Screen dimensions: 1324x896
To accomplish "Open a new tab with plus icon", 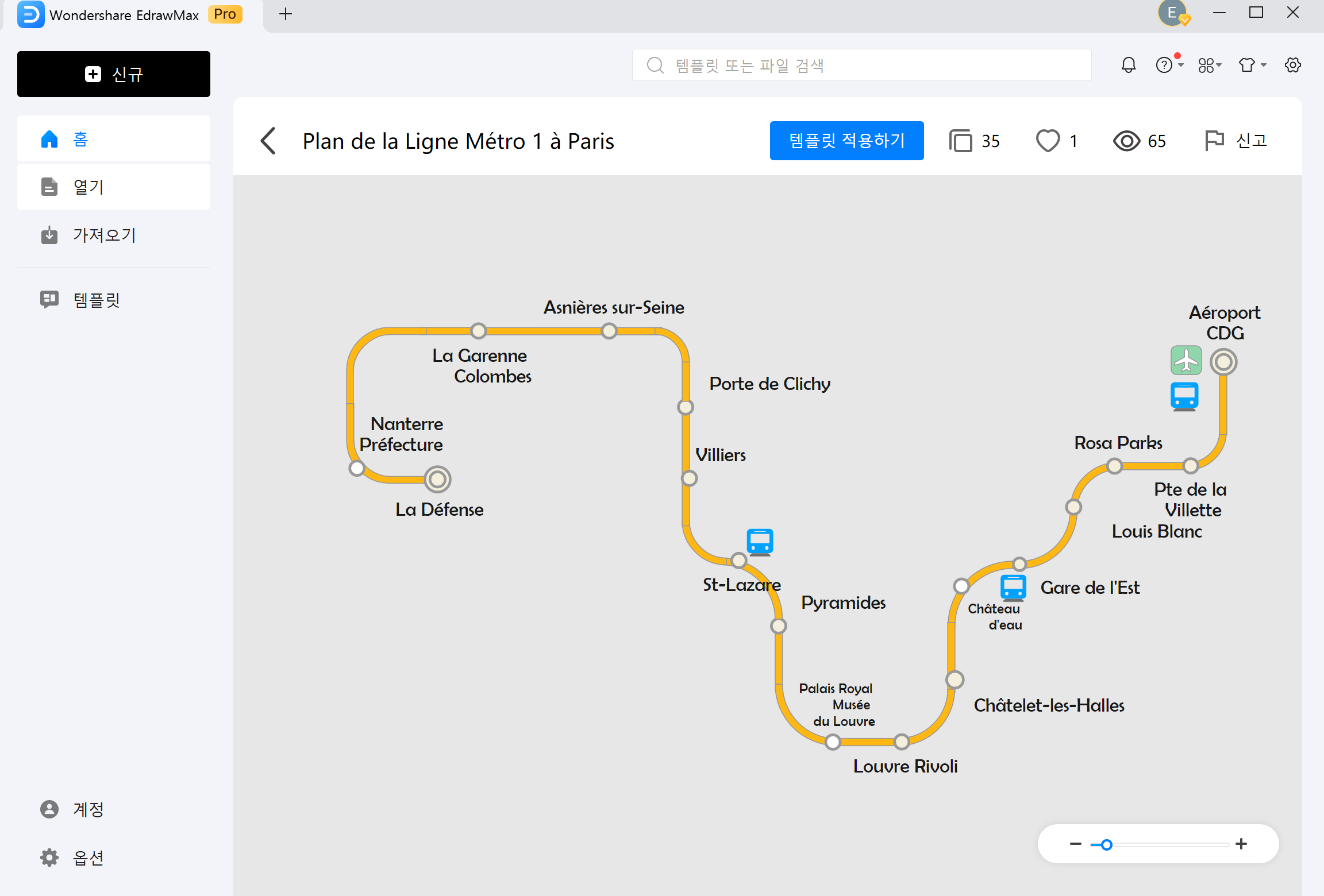I will [286, 14].
